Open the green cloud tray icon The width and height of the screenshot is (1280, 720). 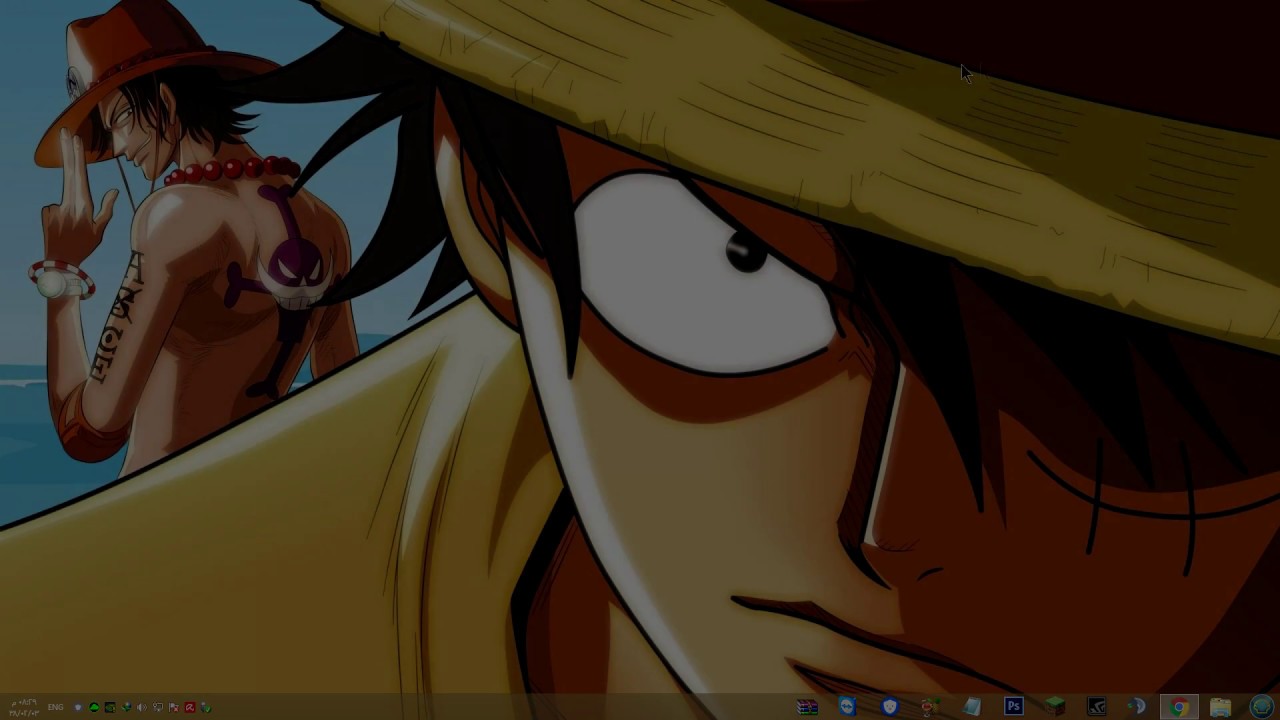(94, 707)
